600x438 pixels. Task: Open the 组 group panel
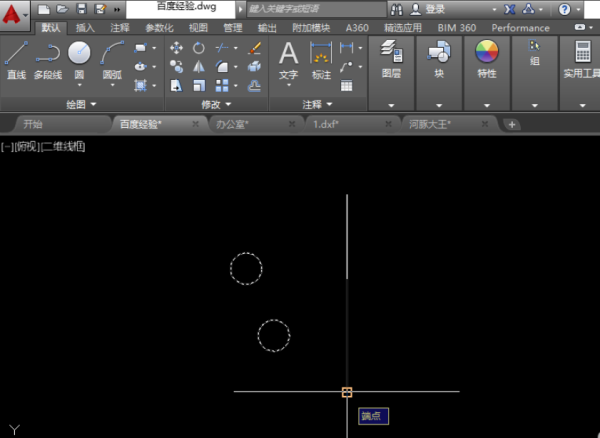[535, 53]
